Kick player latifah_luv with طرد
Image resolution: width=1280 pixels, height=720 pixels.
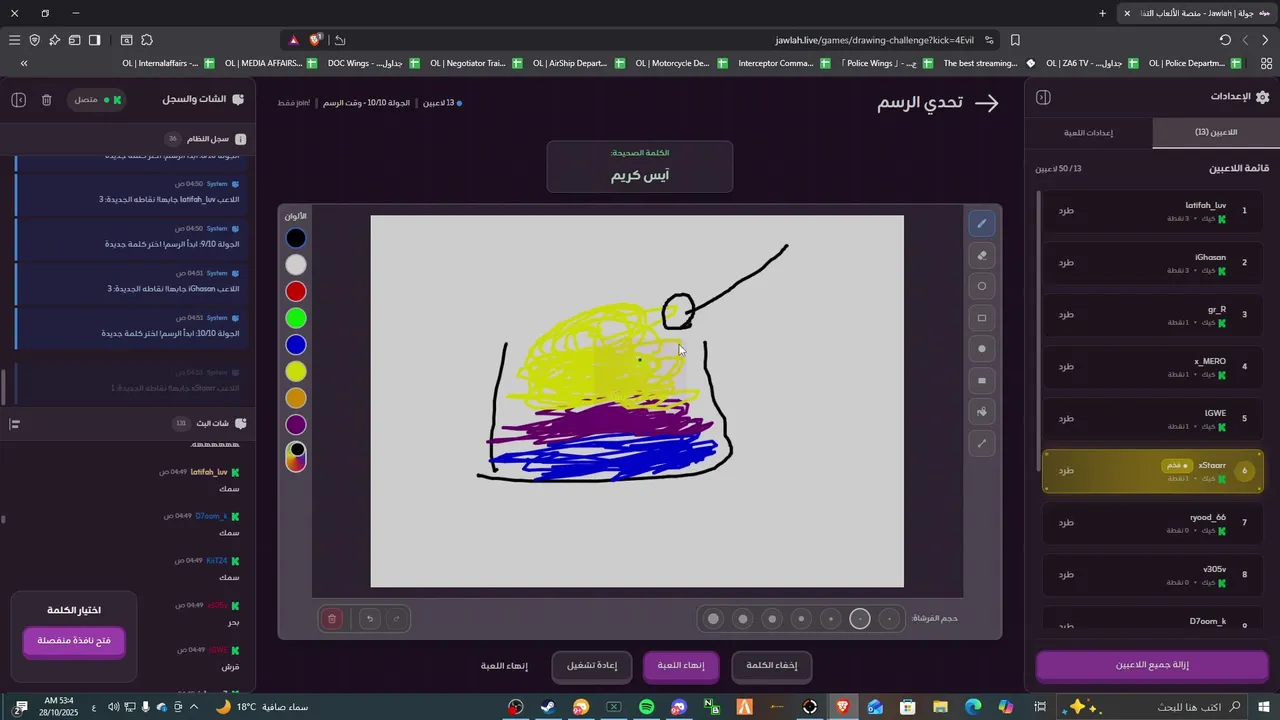1066,211
